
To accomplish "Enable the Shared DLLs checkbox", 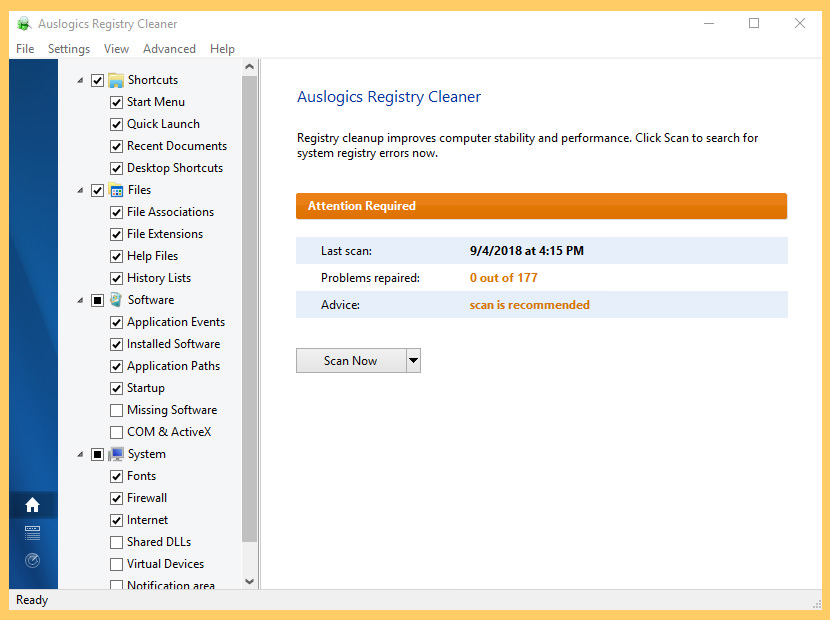I will click(116, 542).
